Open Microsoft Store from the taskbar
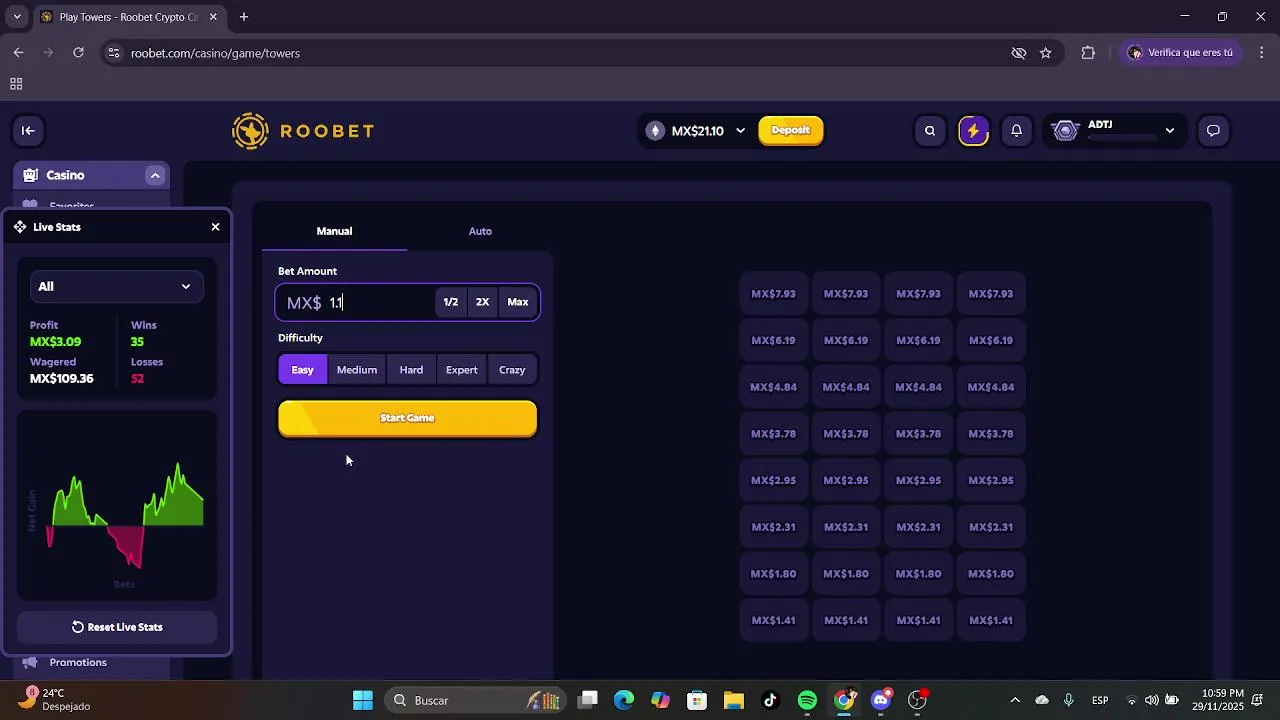The image size is (1280, 720). pyautogui.click(x=697, y=700)
